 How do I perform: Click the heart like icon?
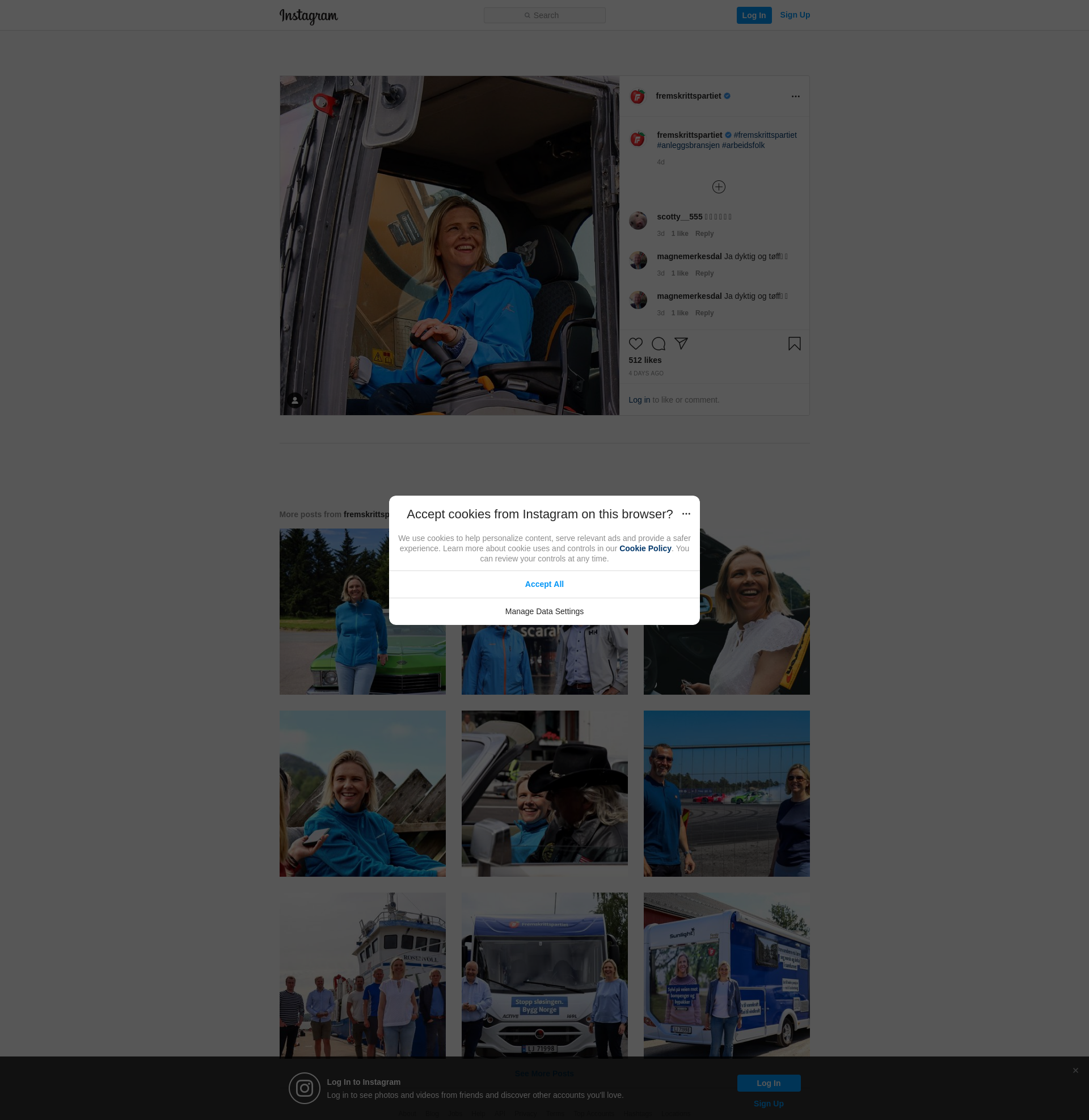point(635,344)
